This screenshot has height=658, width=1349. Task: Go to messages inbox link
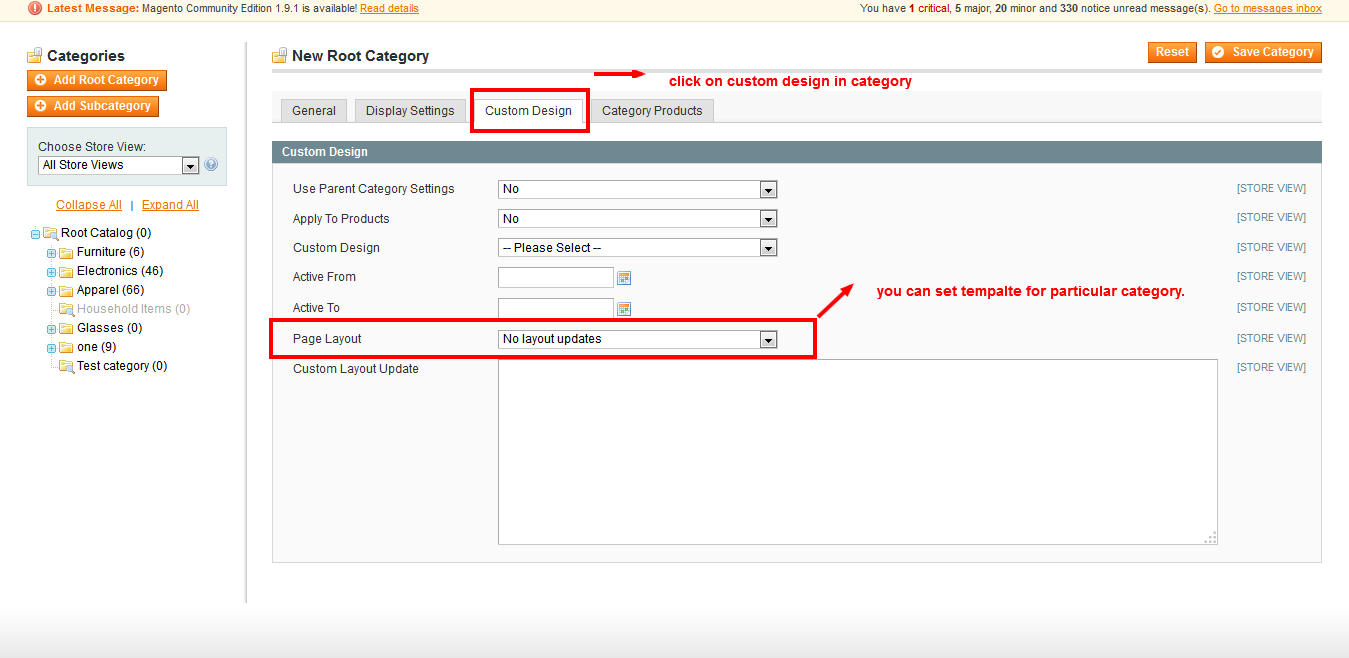click(1268, 8)
